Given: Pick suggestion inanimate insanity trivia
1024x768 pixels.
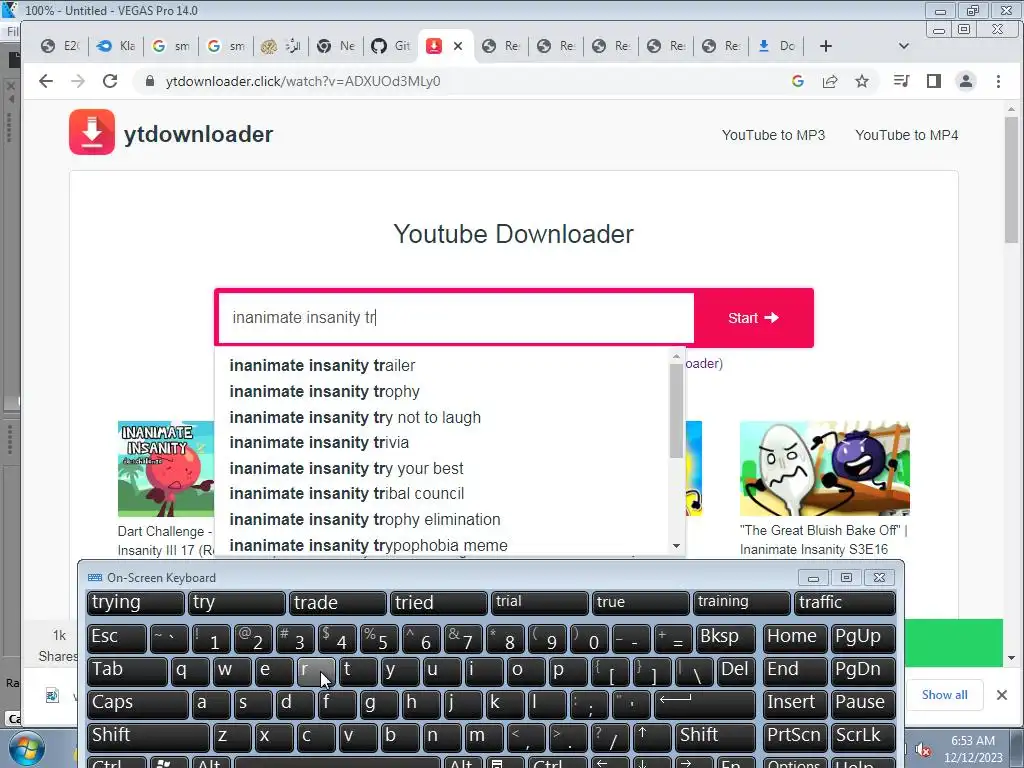Looking at the screenshot, I should pos(441,443).
